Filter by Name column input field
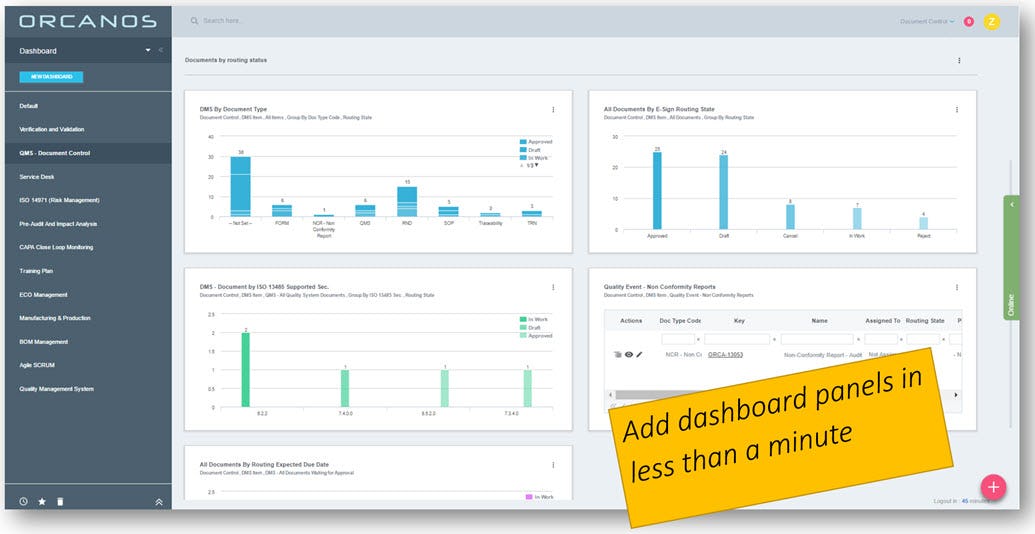1035x534 pixels. point(818,339)
